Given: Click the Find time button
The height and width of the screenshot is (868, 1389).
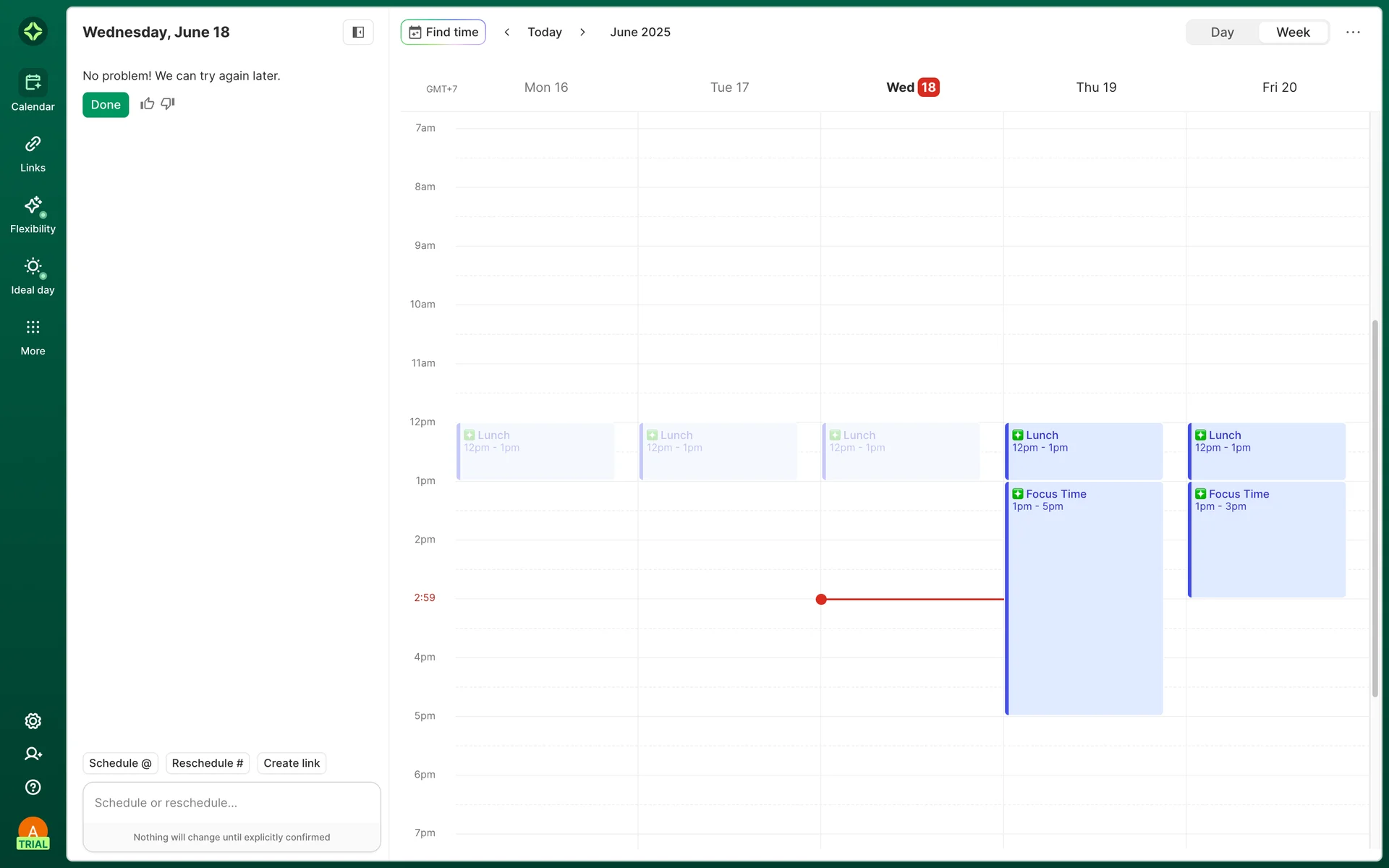Looking at the screenshot, I should pyautogui.click(x=443, y=33).
